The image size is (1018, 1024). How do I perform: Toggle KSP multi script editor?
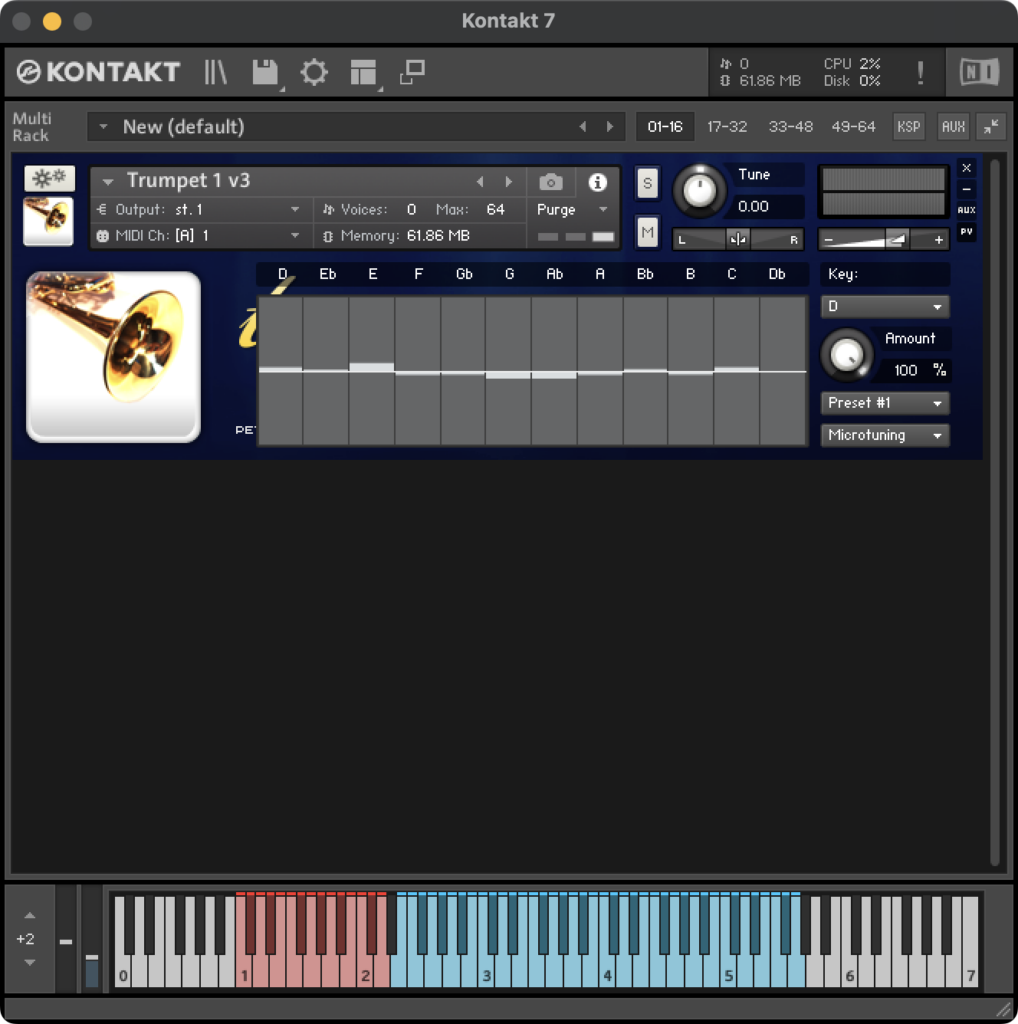pos(908,127)
